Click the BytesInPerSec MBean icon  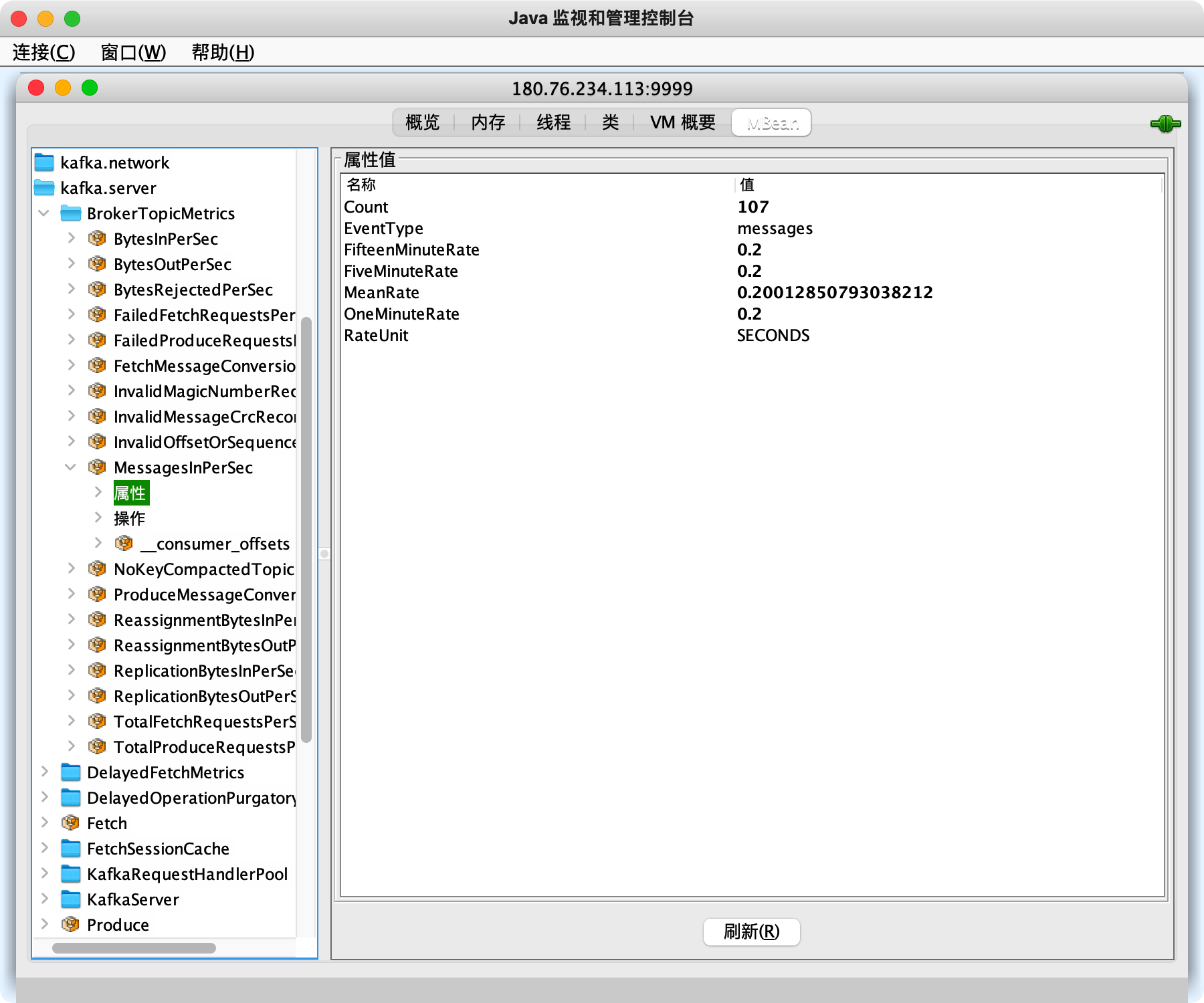pyautogui.click(x=97, y=239)
